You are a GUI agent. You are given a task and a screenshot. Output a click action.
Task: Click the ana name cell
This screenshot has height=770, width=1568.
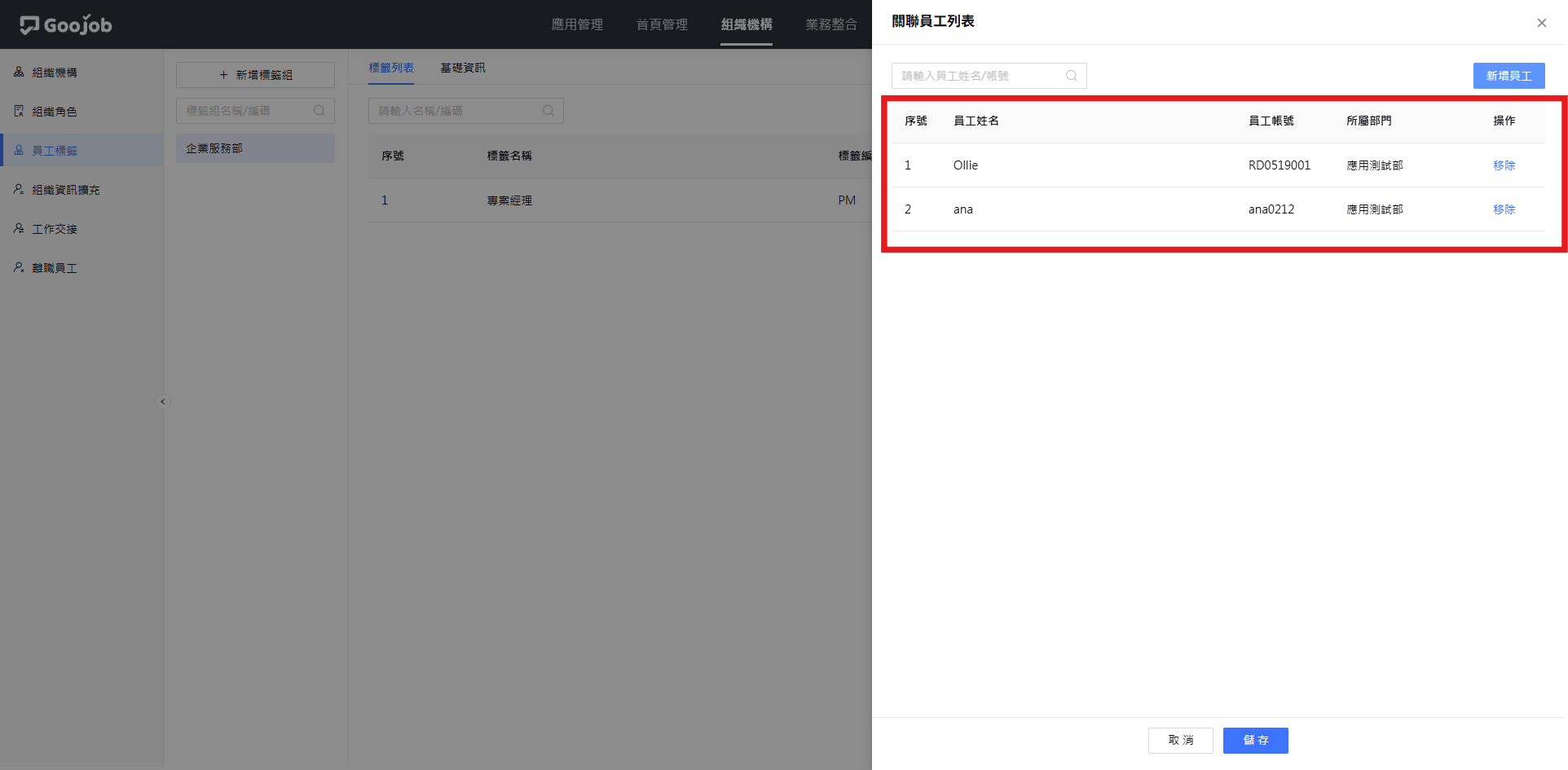pyautogui.click(x=963, y=209)
